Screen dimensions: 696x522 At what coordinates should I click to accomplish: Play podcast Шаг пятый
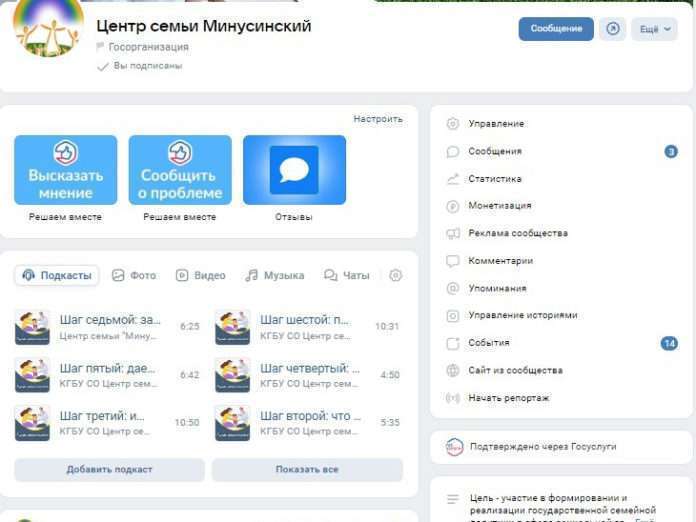point(32,376)
